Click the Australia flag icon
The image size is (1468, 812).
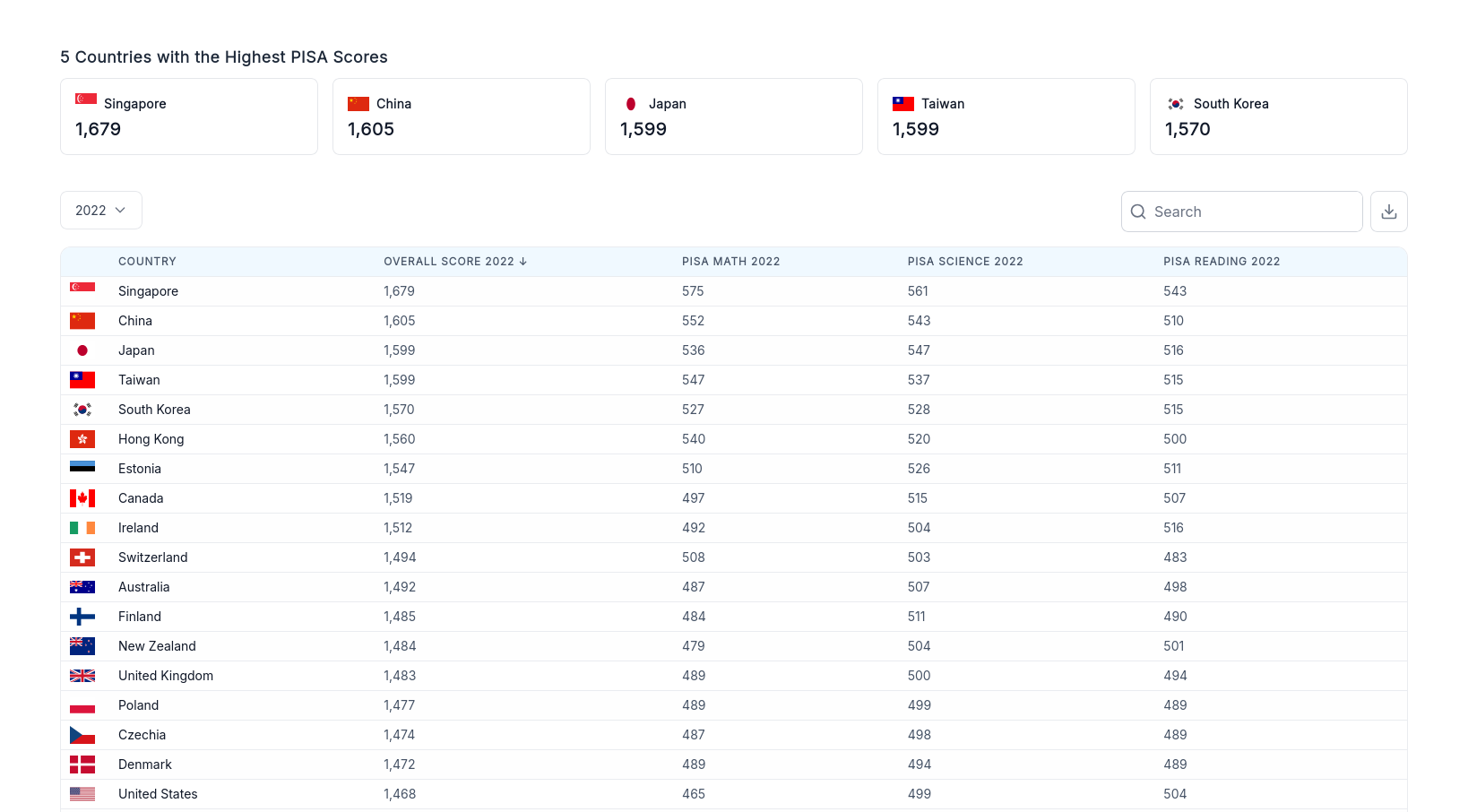point(82,587)
